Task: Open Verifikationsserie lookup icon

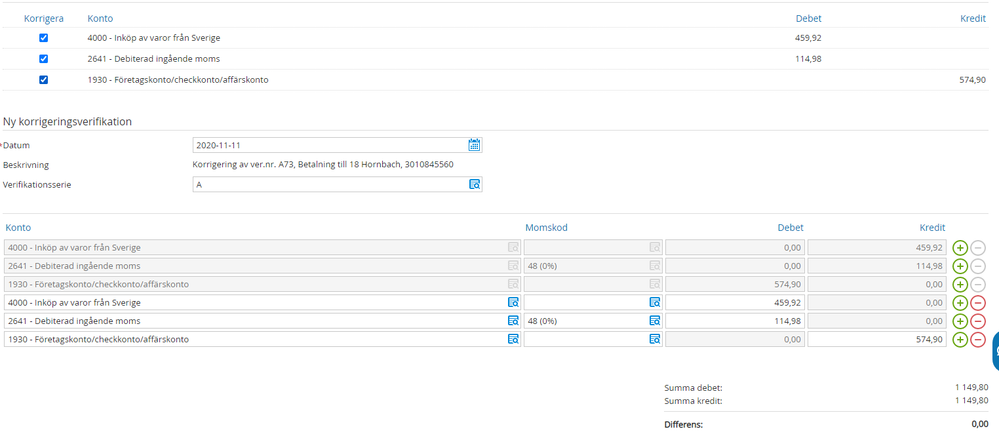Action: tap(474, 185)
